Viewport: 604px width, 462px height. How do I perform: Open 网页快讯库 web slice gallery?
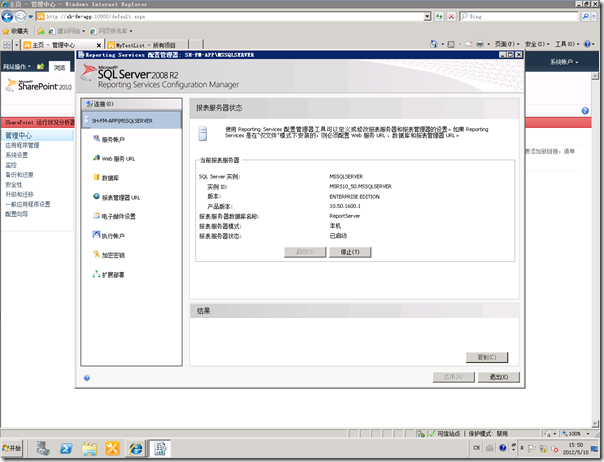pos(111,31)
